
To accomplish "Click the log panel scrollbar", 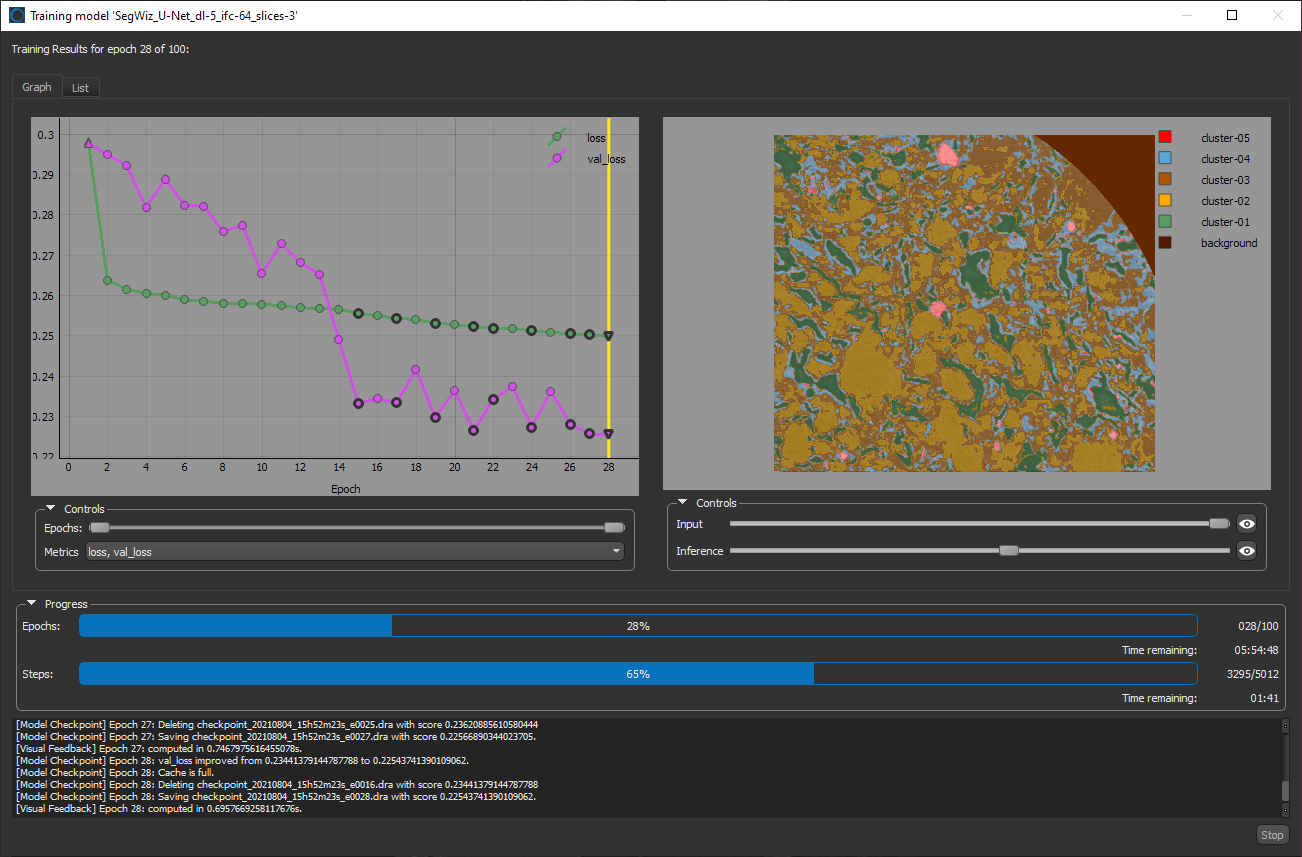I will click(x=1284, y=790).
